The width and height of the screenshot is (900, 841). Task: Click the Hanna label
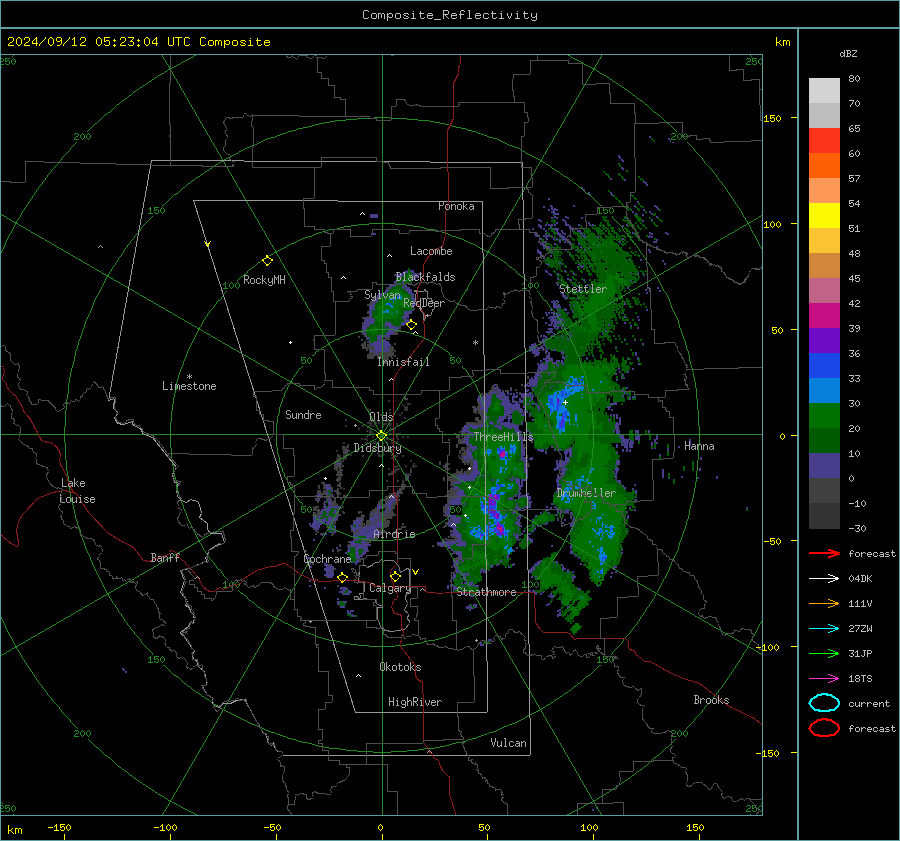tap(699, 446)
